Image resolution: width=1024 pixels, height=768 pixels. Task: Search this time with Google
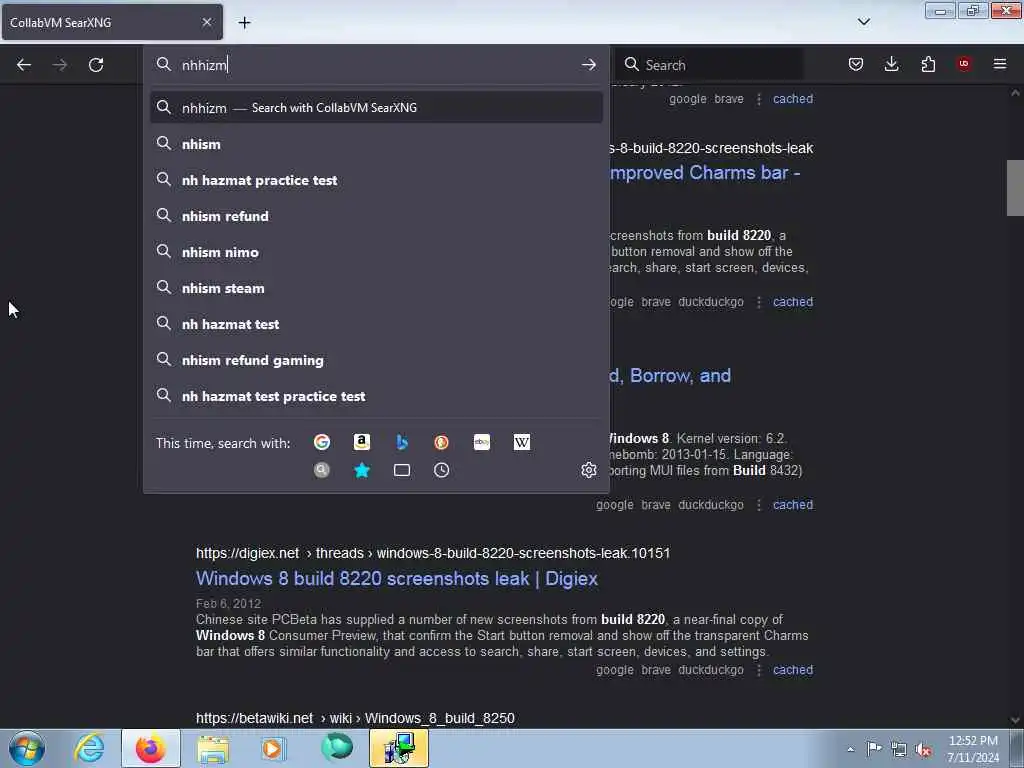coord(322,442)
